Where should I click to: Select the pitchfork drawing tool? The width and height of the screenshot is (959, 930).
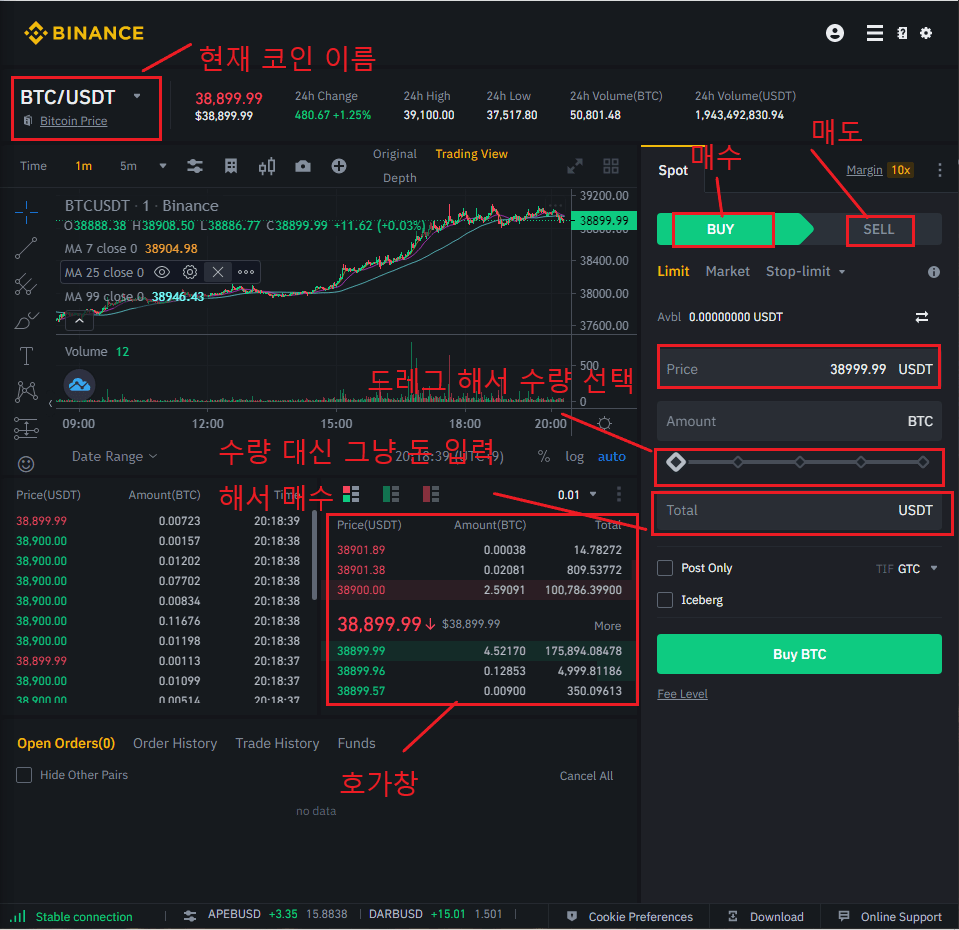[26, 284]
